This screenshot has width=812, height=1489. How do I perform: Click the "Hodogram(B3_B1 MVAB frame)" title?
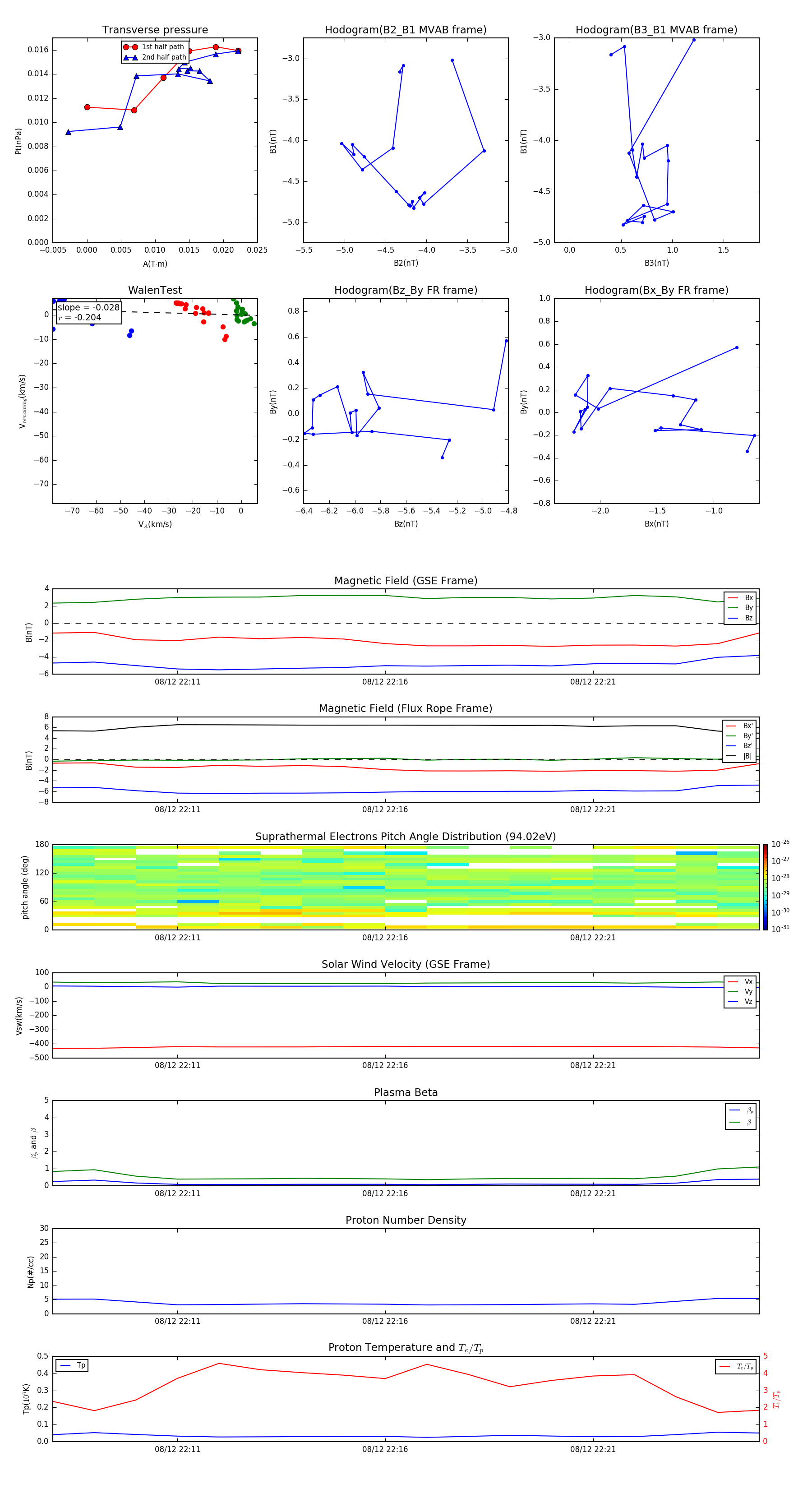656,30
